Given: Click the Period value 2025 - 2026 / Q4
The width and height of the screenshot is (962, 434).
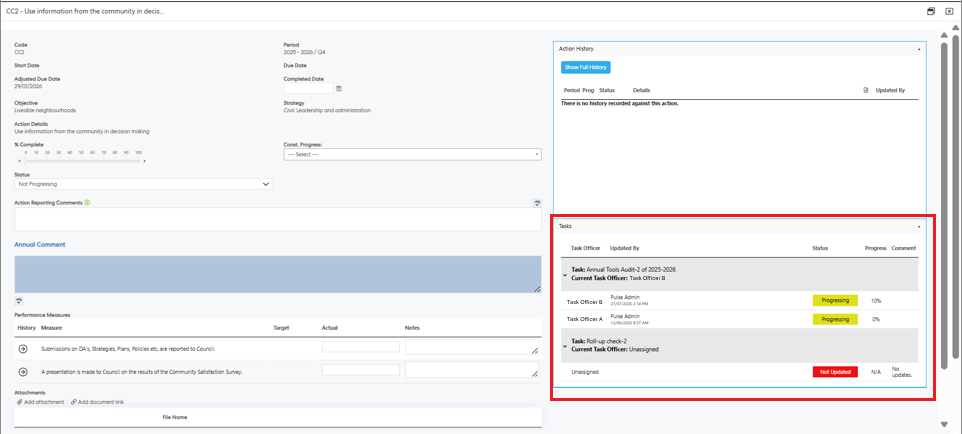Looking at the screenshot, I should (304, 52).
